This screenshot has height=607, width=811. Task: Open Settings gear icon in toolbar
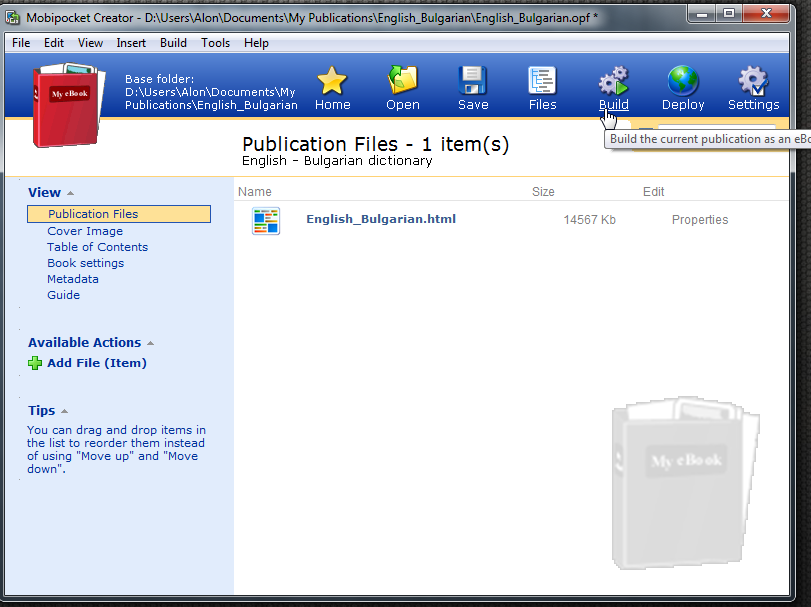pos(754,81)
